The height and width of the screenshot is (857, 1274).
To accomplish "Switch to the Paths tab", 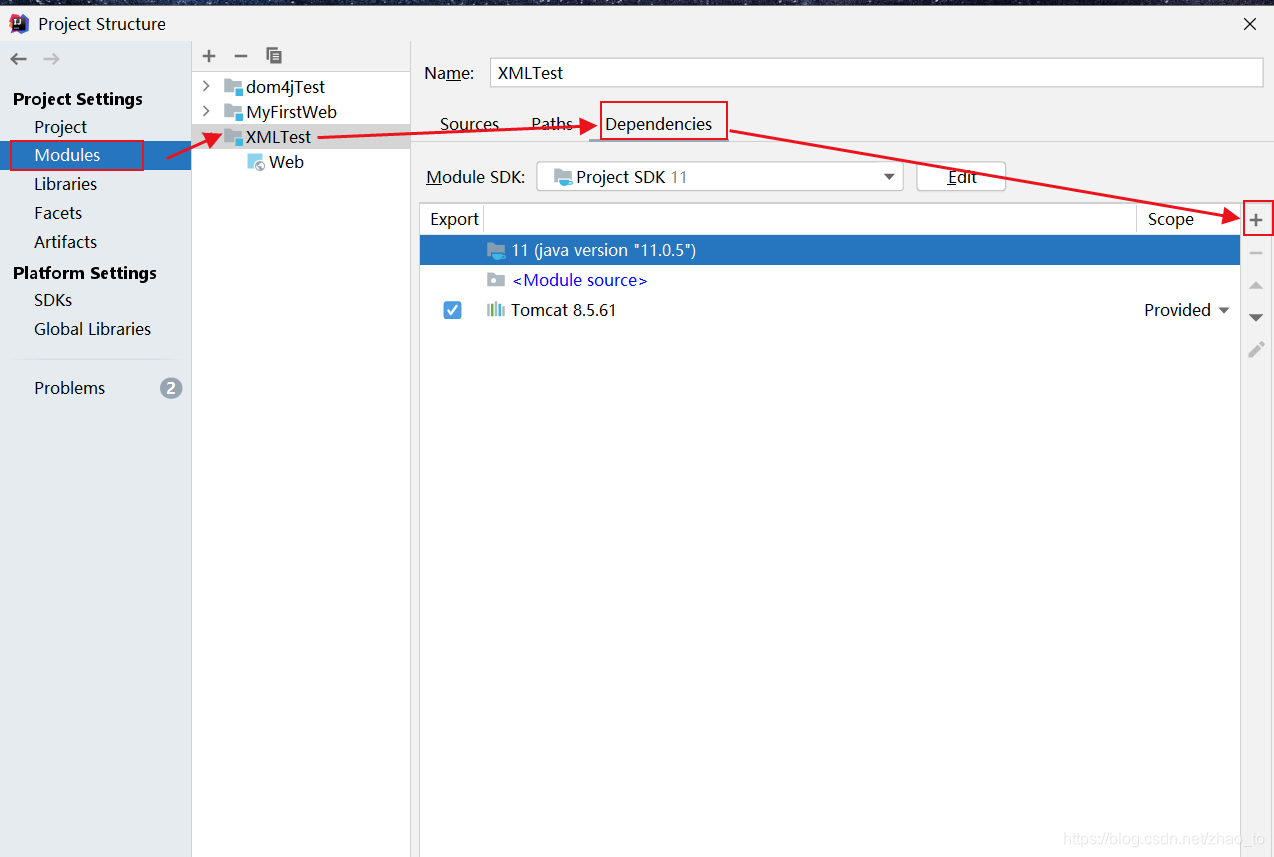I will 552,124.
